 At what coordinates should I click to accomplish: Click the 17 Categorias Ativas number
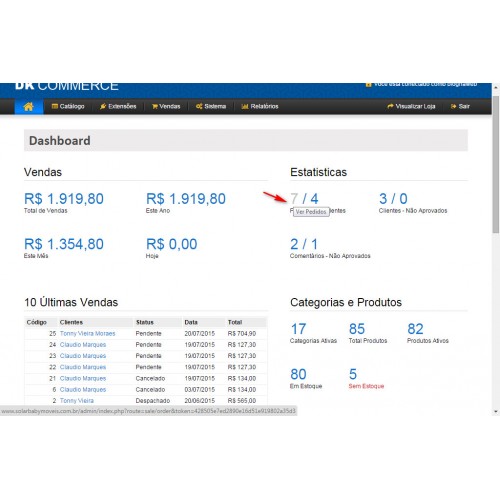pos(298,329)
